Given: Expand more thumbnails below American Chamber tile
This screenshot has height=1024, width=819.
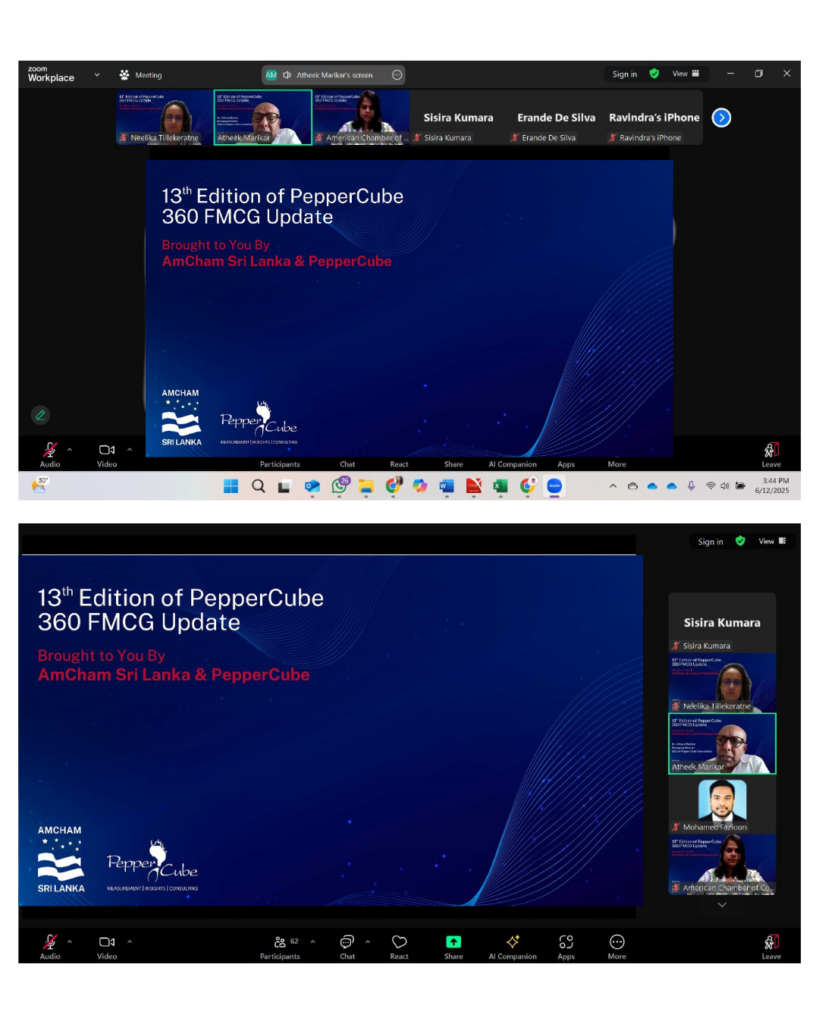Looking at the screenshot, I should (722, 904).
